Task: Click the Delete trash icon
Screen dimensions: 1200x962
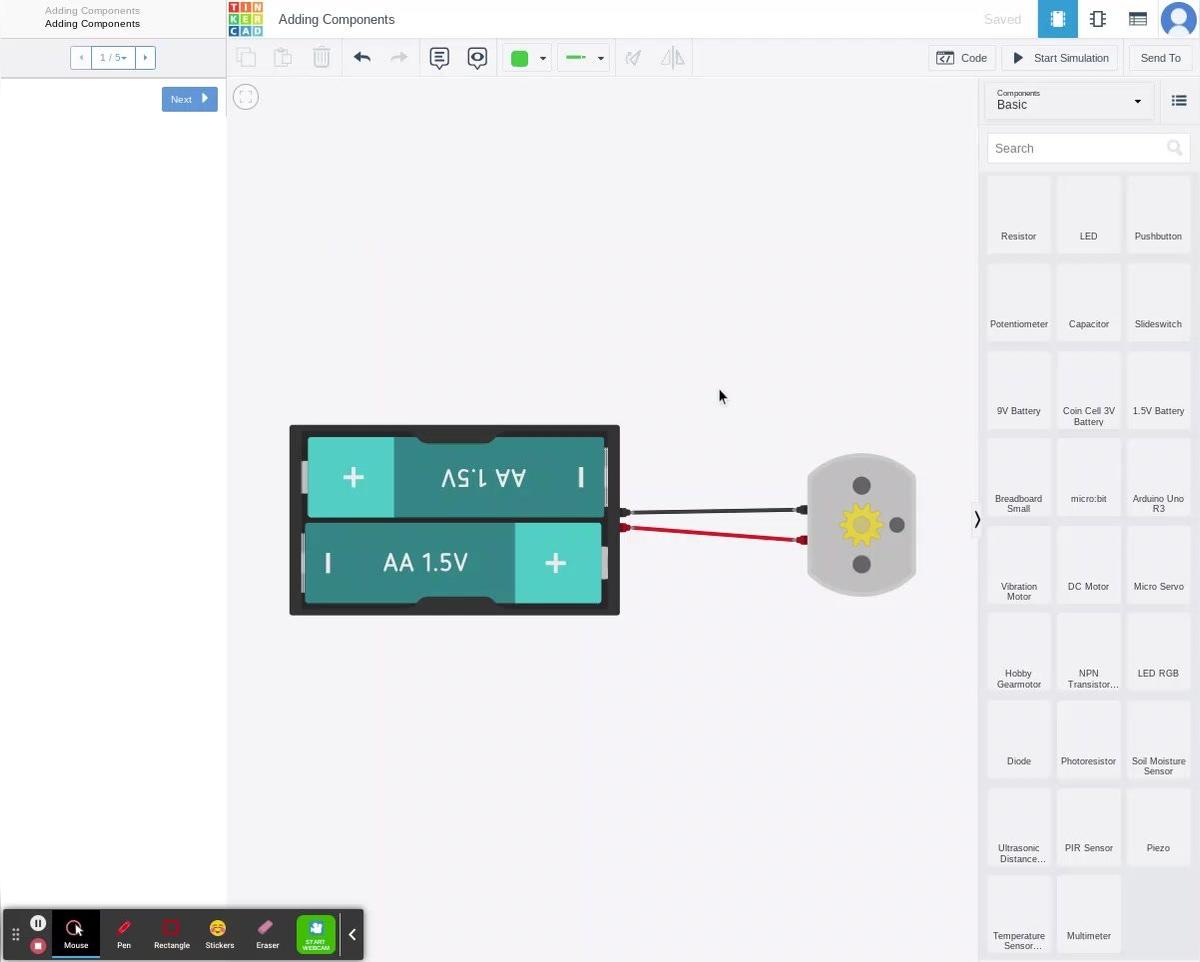Action: tap(321, 58)
